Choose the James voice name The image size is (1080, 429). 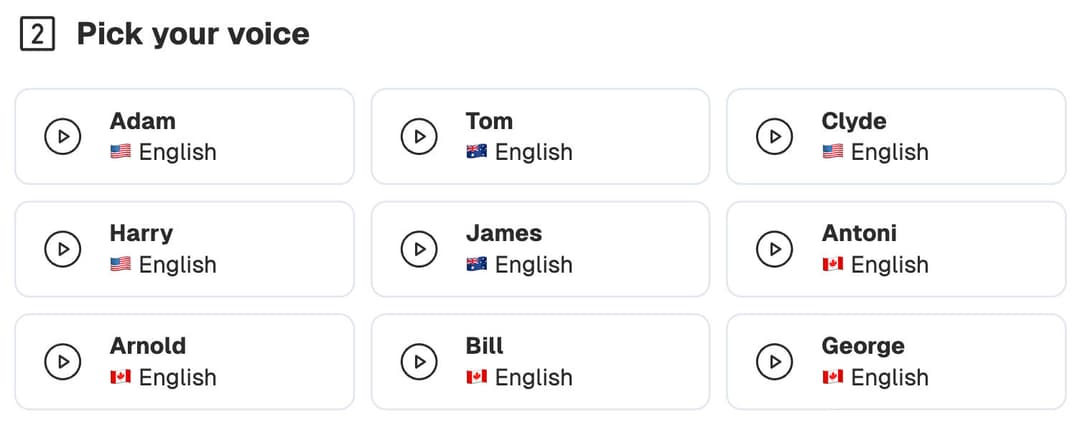point(504,233)
